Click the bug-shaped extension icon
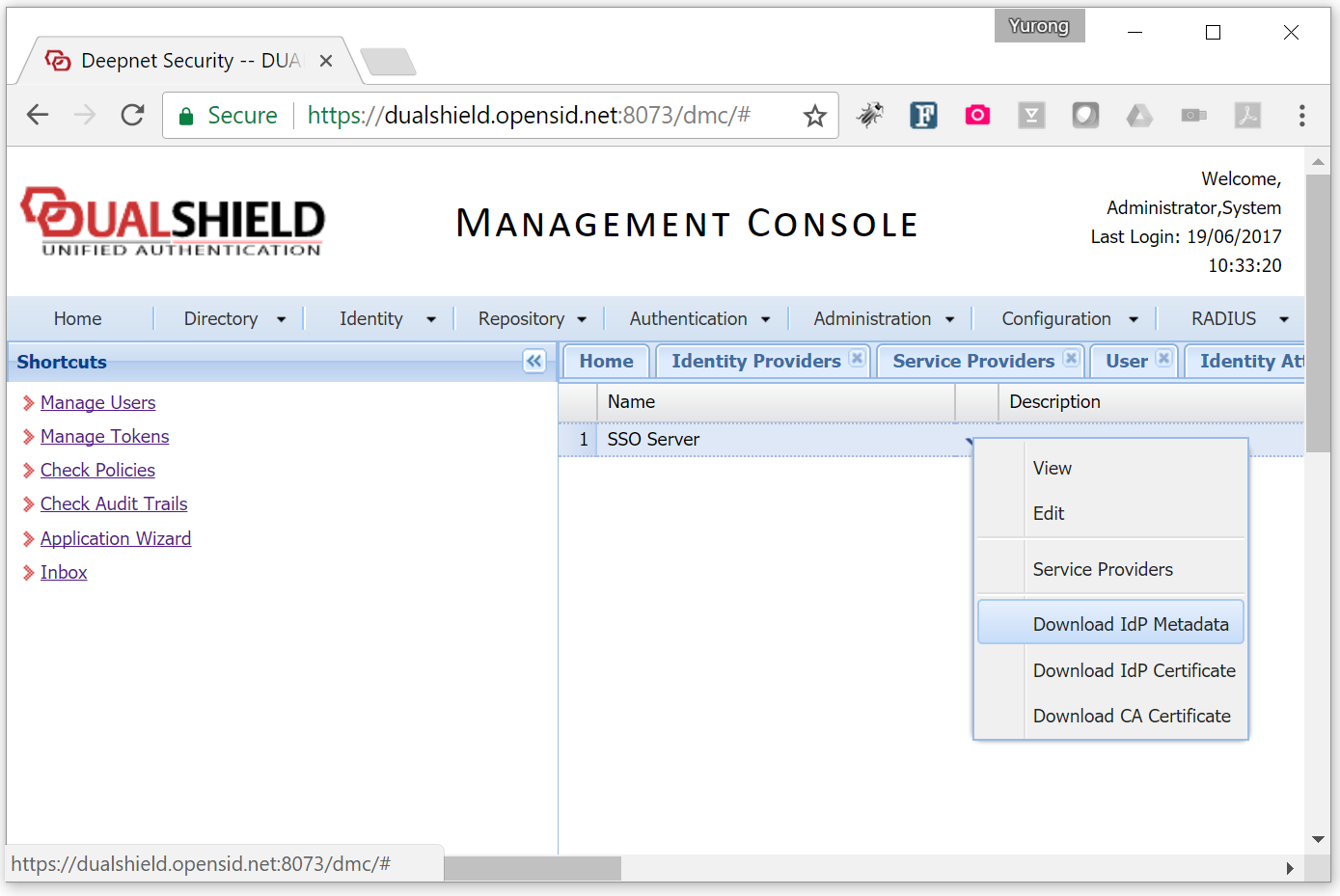This screenshot has width=1340, height=896. pyautogui.click(x=869, y=116)
